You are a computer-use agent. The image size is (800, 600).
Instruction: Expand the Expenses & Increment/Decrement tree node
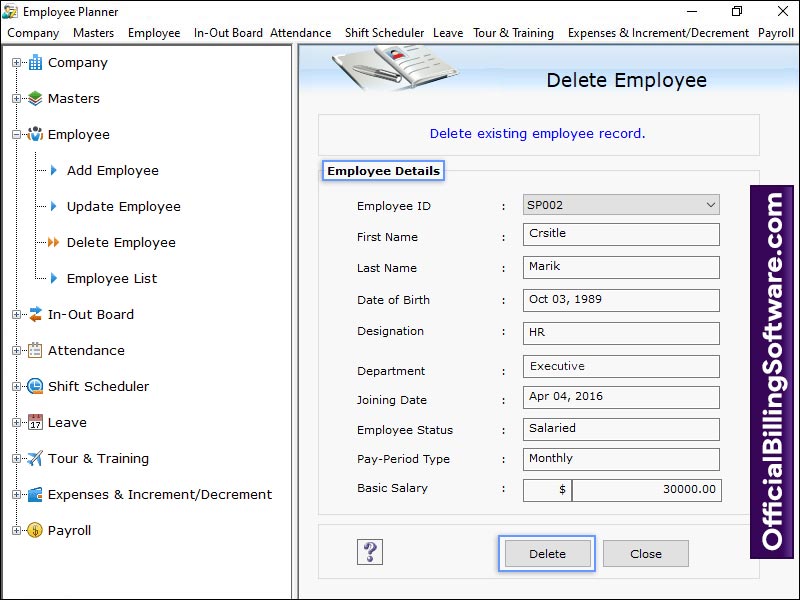point(16,495)
